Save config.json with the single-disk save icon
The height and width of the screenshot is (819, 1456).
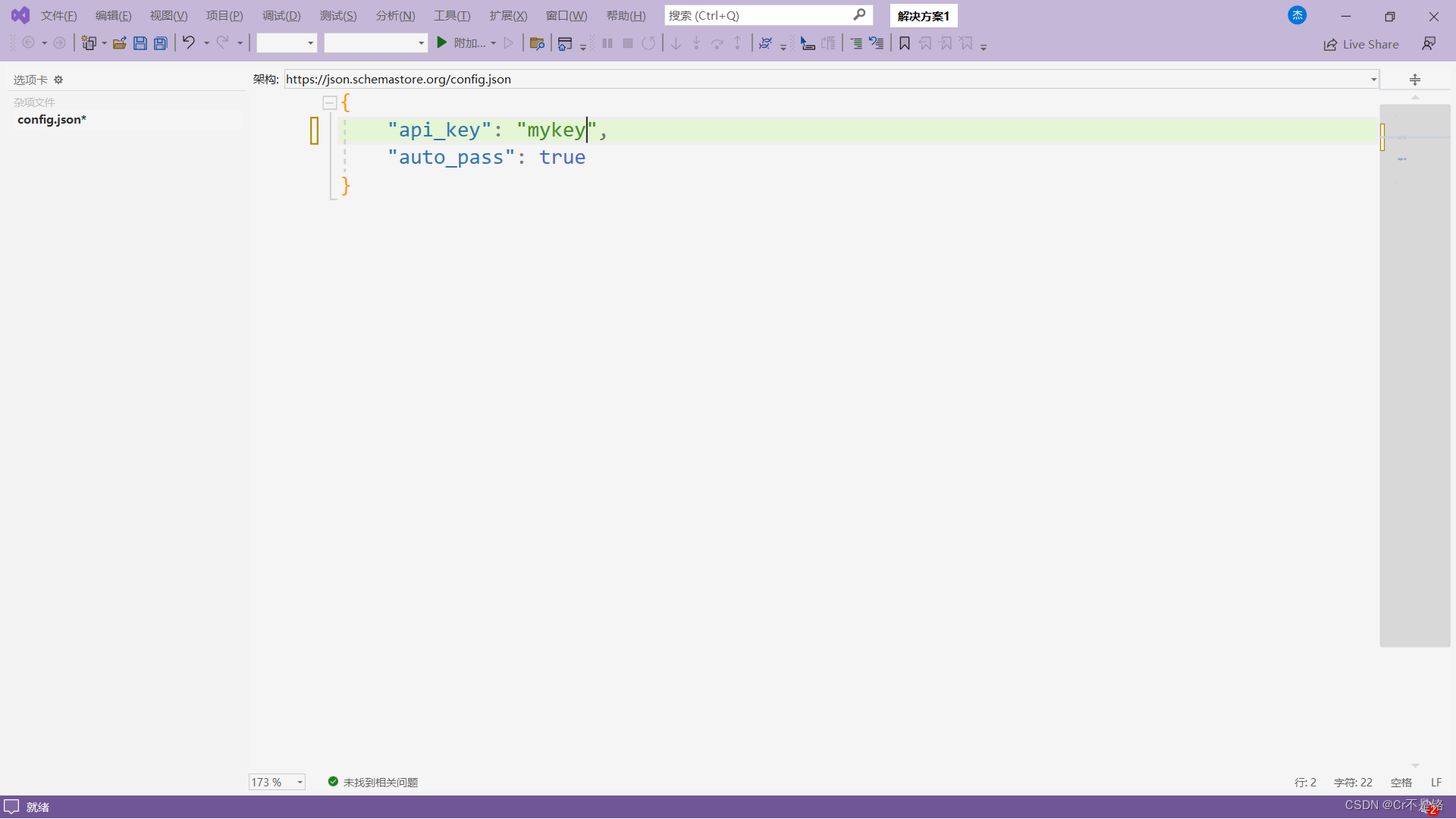click(140, 43)
